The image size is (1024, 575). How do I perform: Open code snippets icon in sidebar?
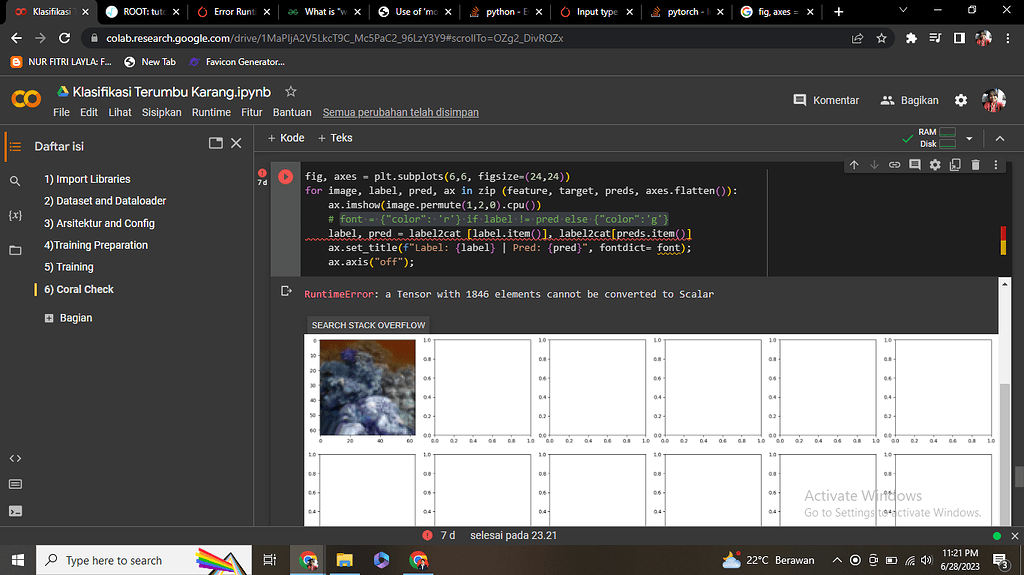[x=15, y=458]
